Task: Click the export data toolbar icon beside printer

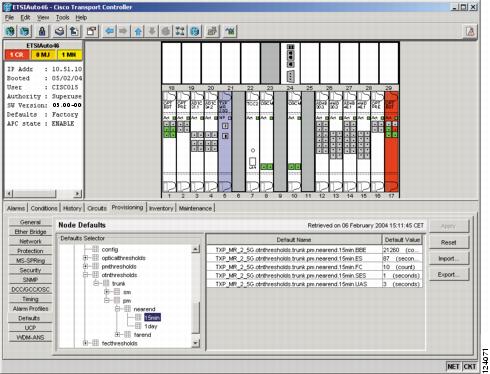Action: 74,31
